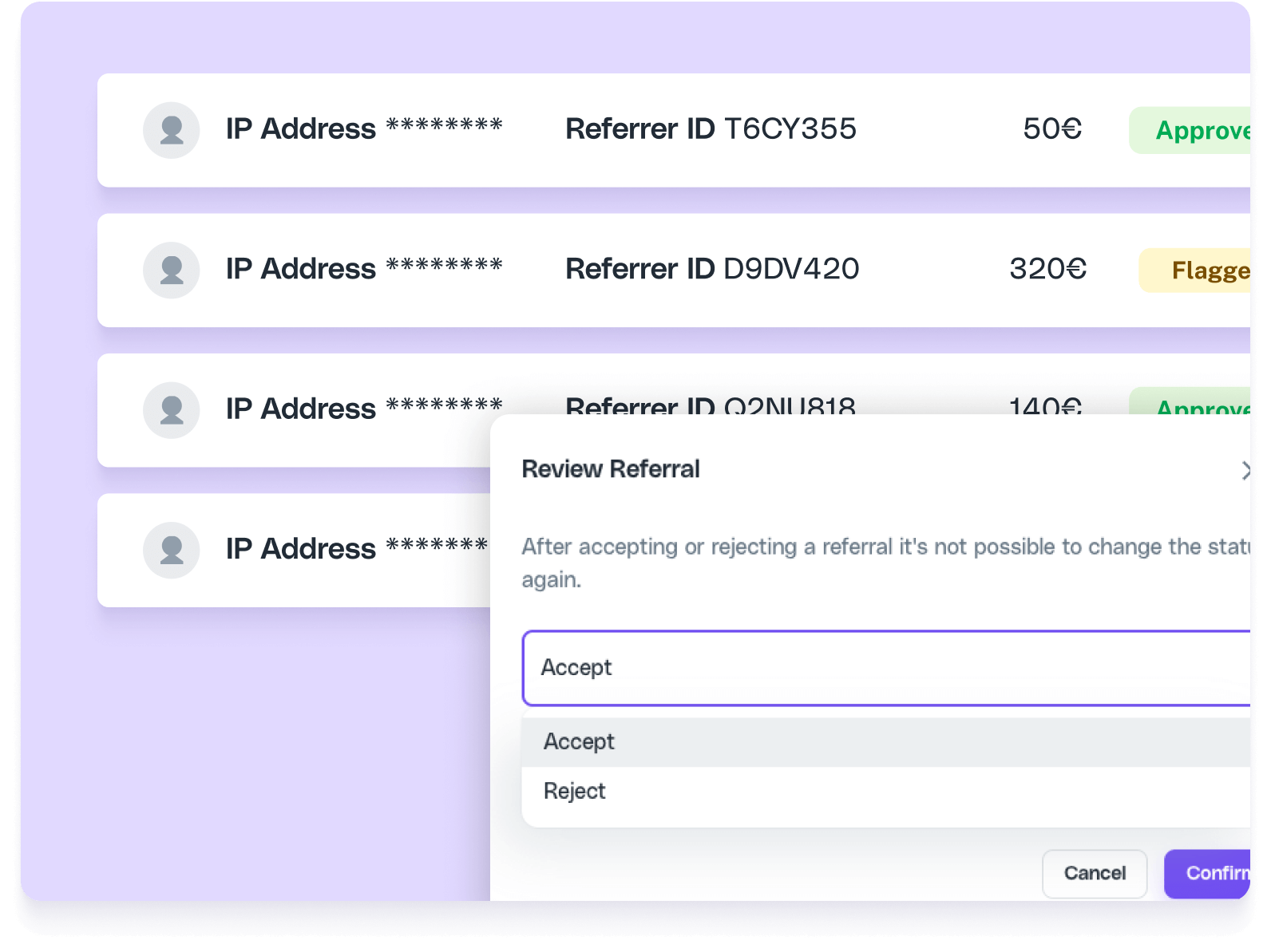Close the Review Referral dialog with the X
The image size is (1271, 952).
click(1245, 471)
